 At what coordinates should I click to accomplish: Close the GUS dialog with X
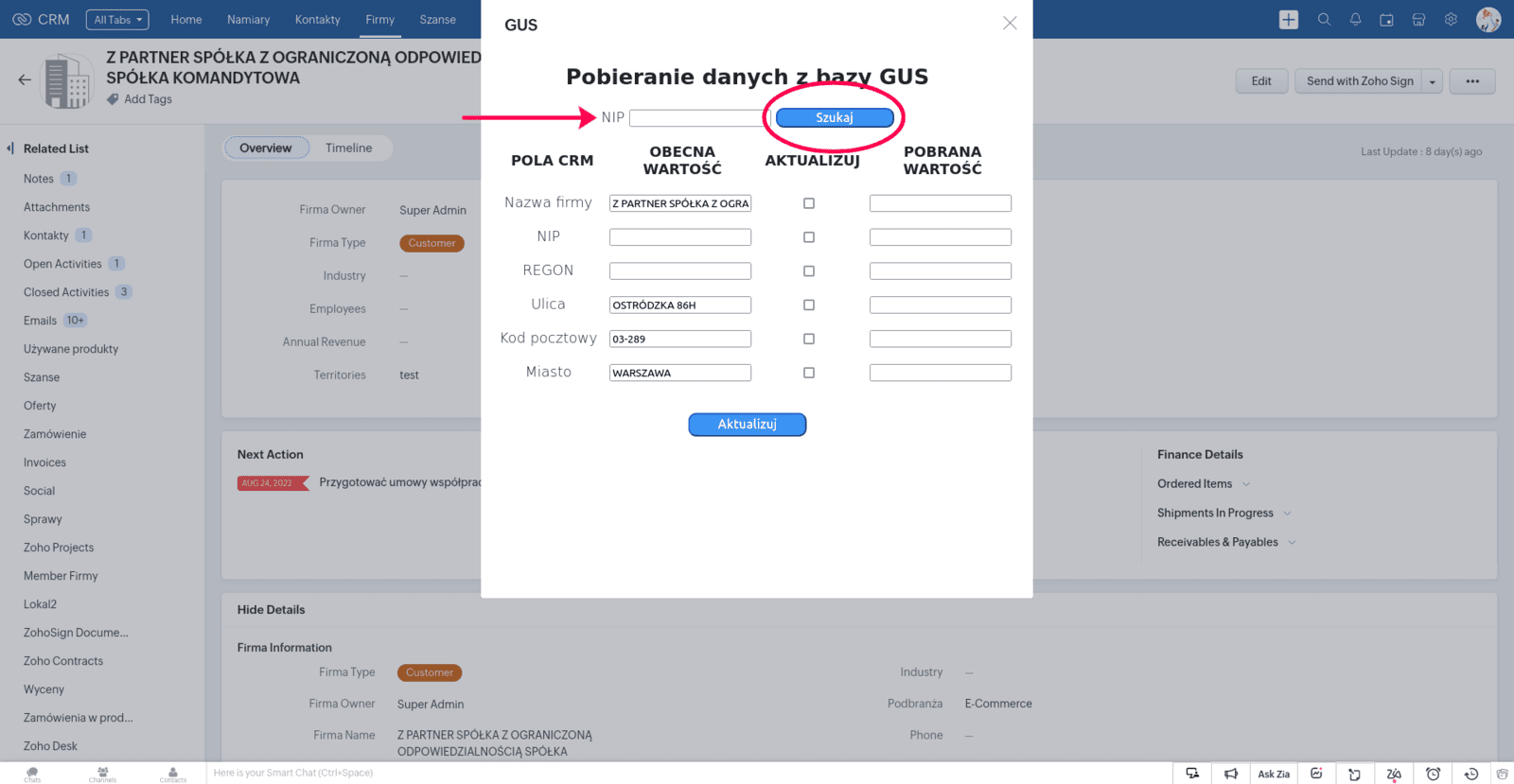(x=1010, y=24)
